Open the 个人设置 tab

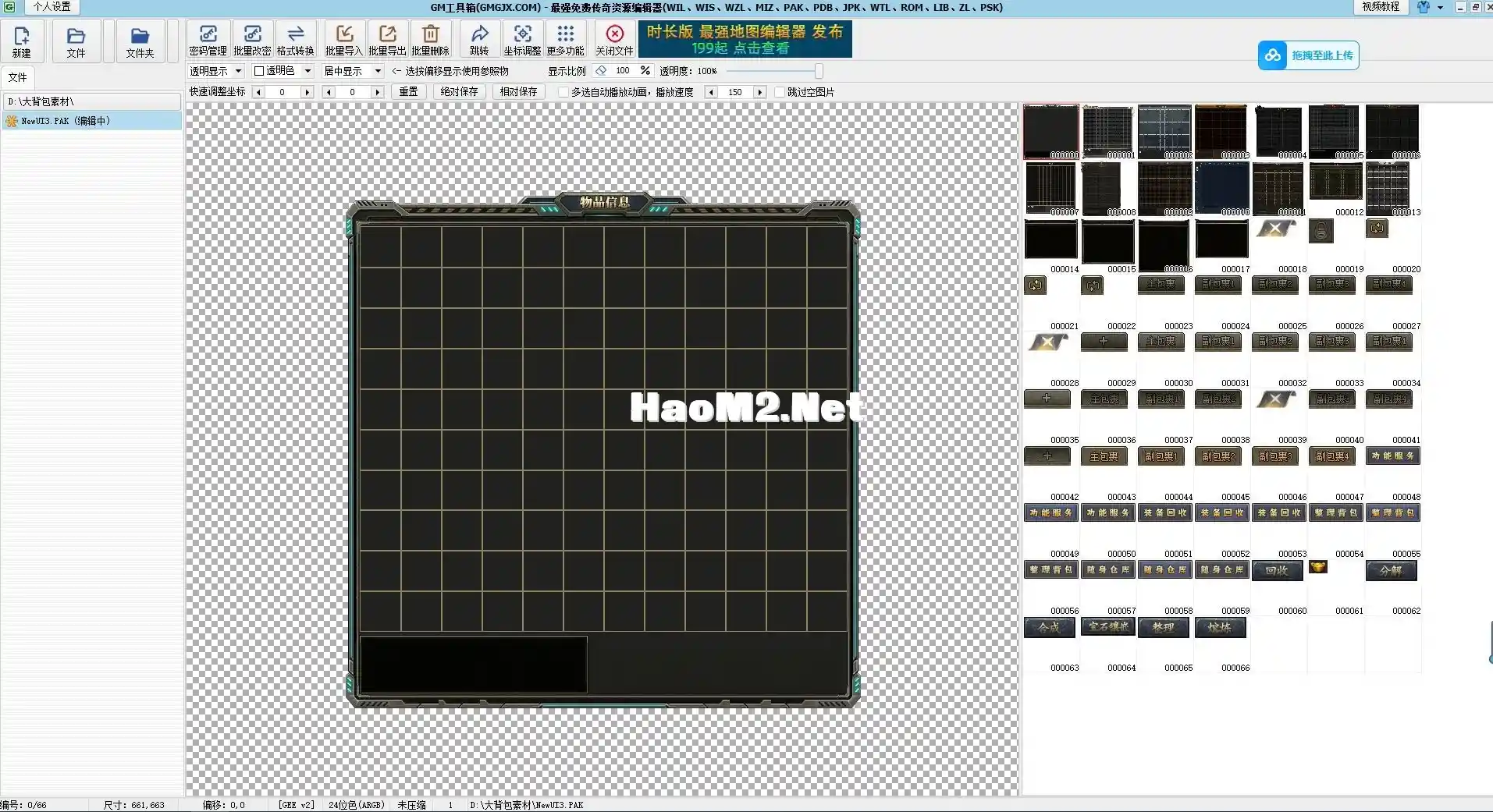pyautogui.click(x=52, y=7)
